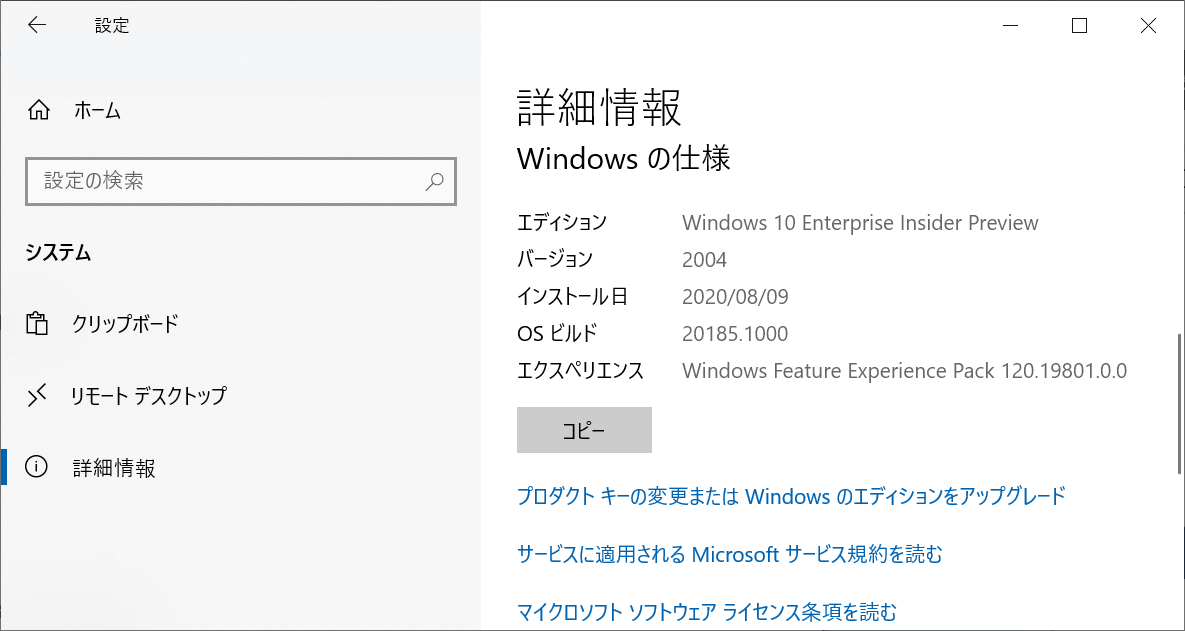Click the back arrow in Settings header
This screenshot has width=1185, height=631.
coord(36,25)
